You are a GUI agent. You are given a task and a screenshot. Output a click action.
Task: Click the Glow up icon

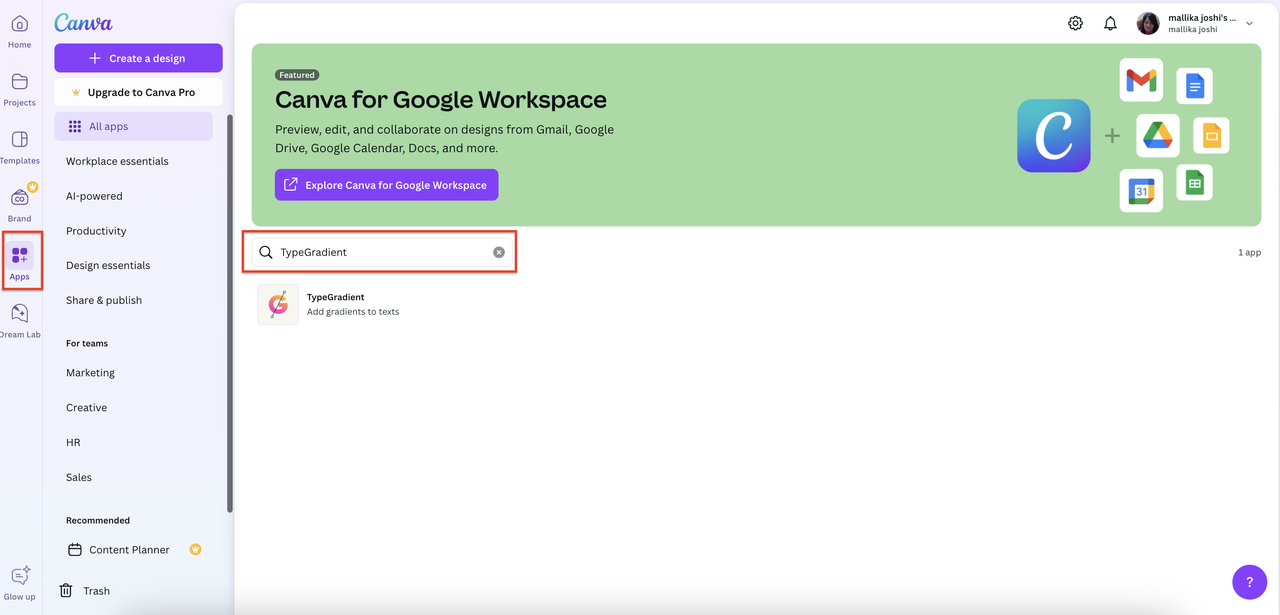[20, 577]
